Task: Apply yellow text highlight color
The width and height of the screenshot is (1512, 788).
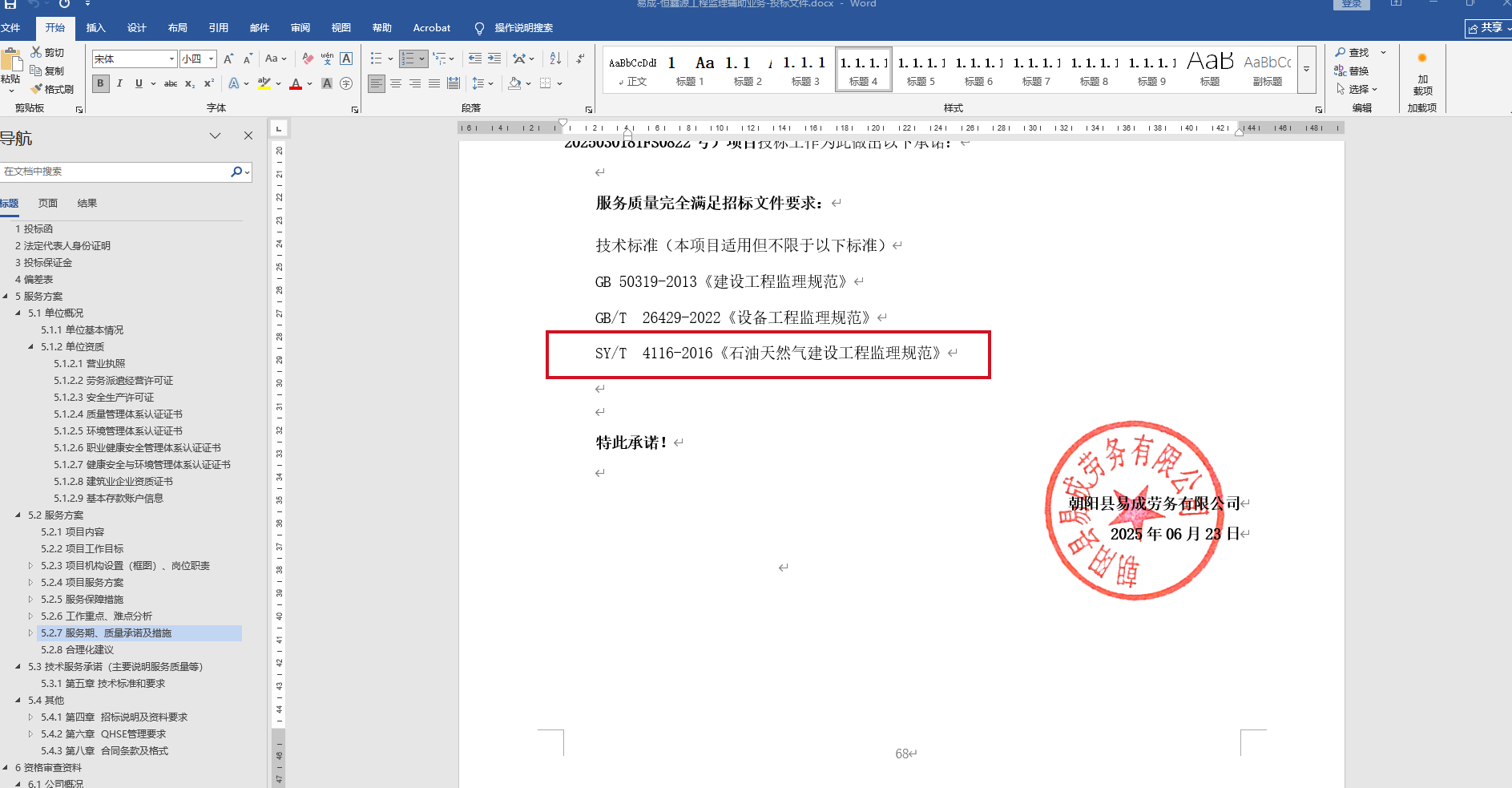Action: pos(264,83)
